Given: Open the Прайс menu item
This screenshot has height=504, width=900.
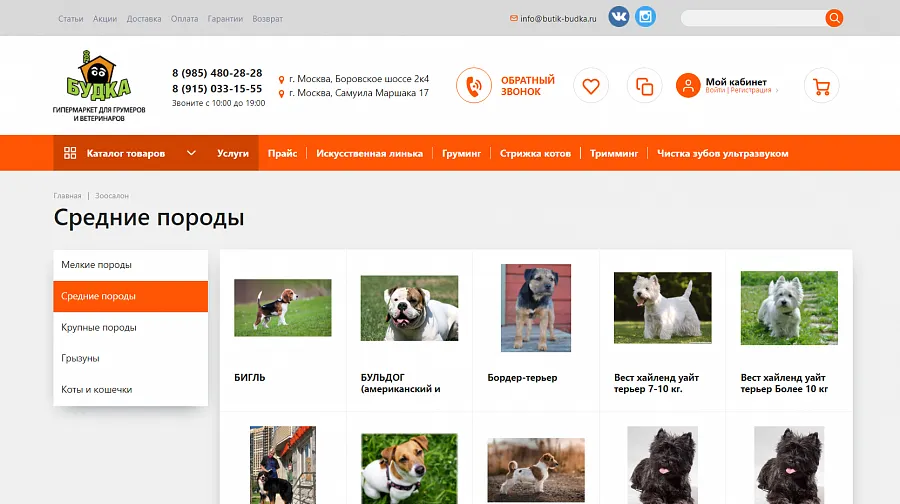Looking at the screenshot, I should pyautogui.click(x=282, y=153).
